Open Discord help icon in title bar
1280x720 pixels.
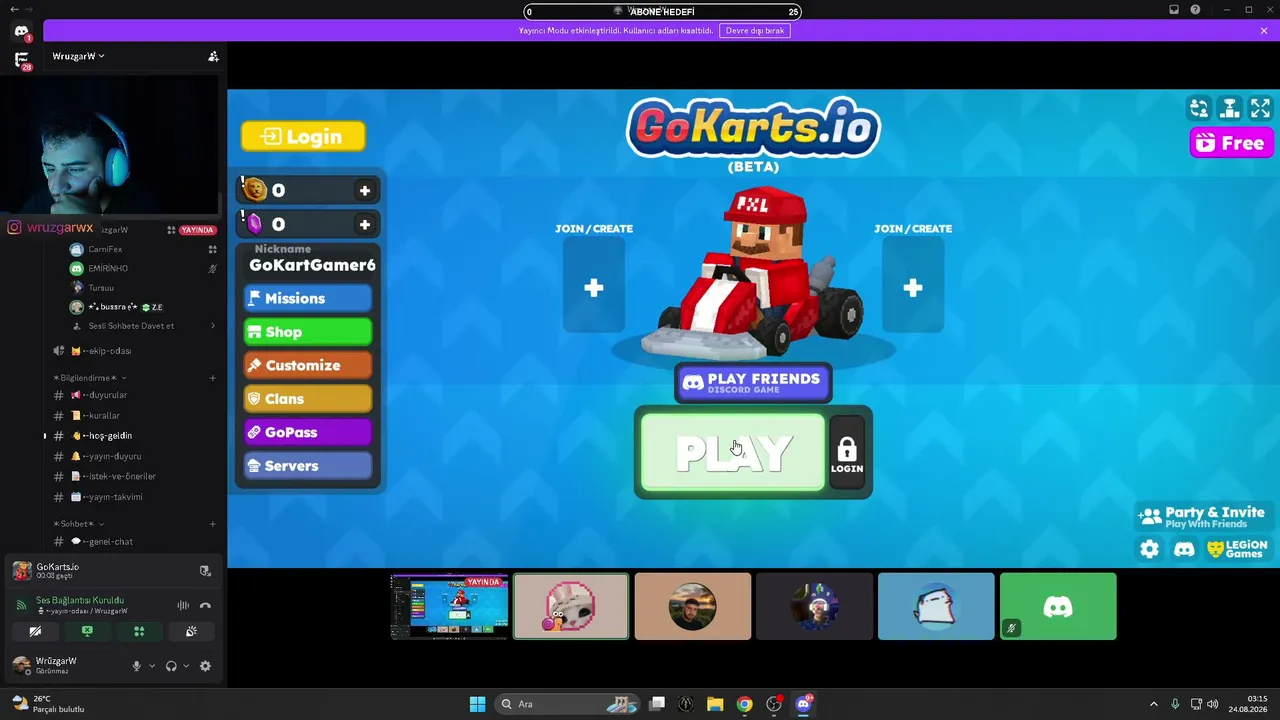[1195, 10]
